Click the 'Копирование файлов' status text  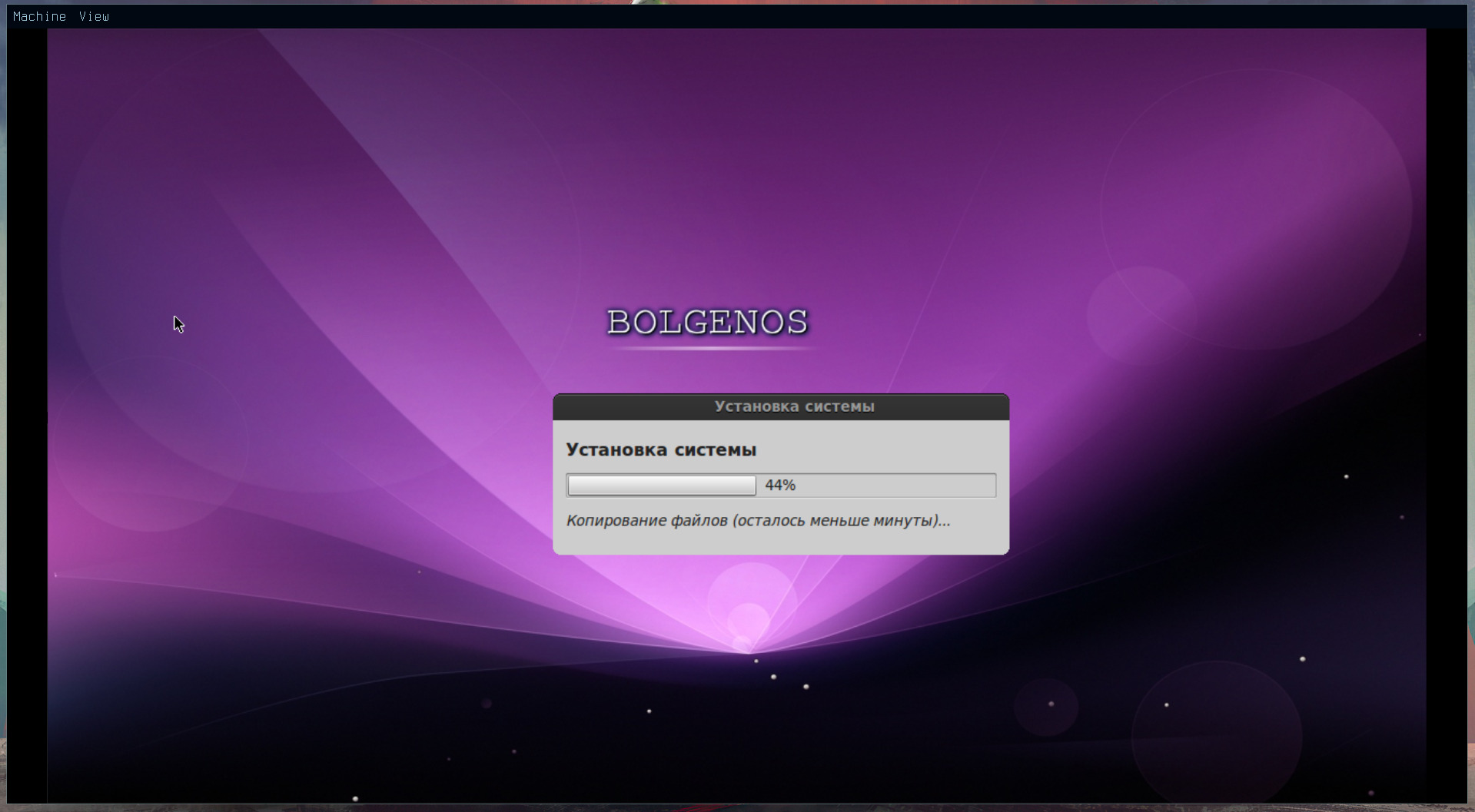pyautogui.click(x=647, y=521)
